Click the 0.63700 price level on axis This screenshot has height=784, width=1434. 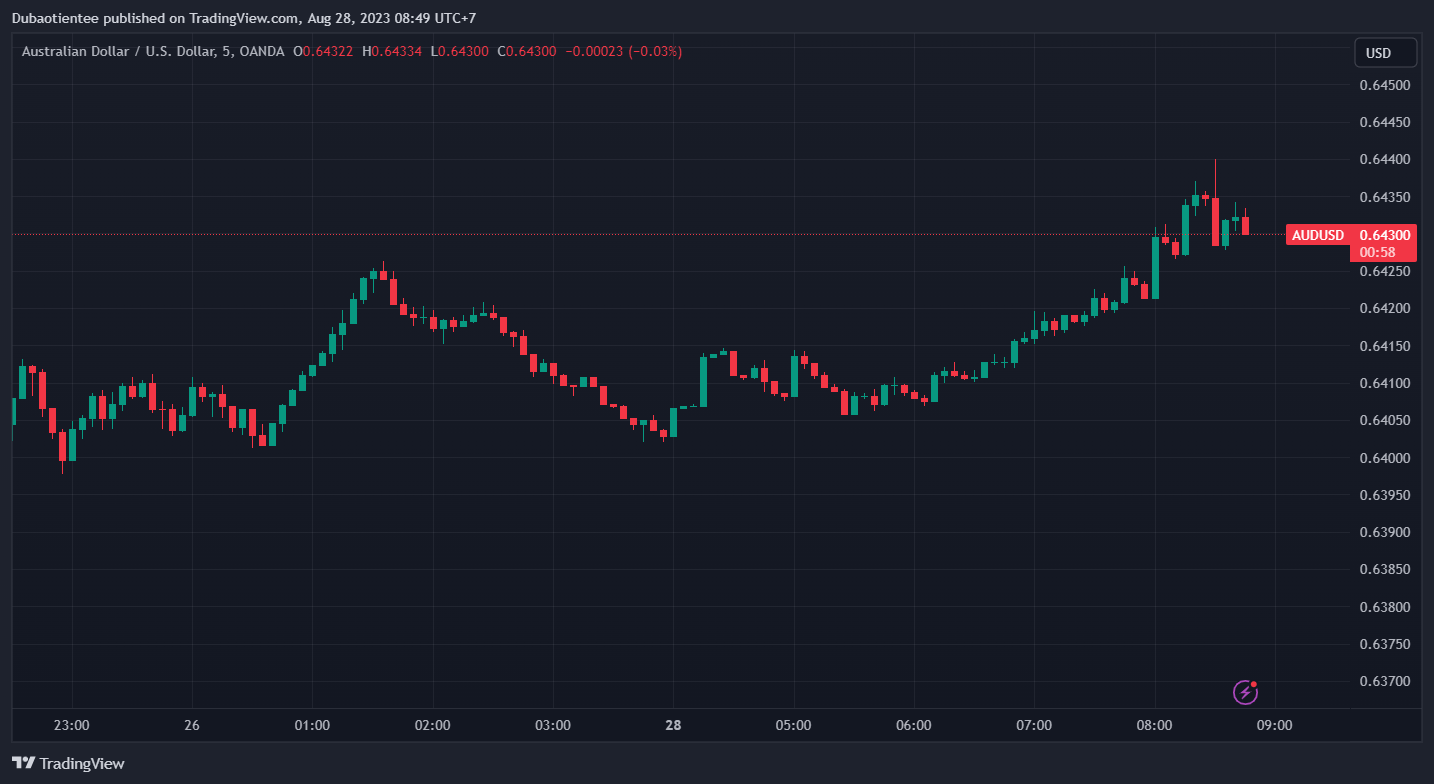click(x=1384, y=682)
